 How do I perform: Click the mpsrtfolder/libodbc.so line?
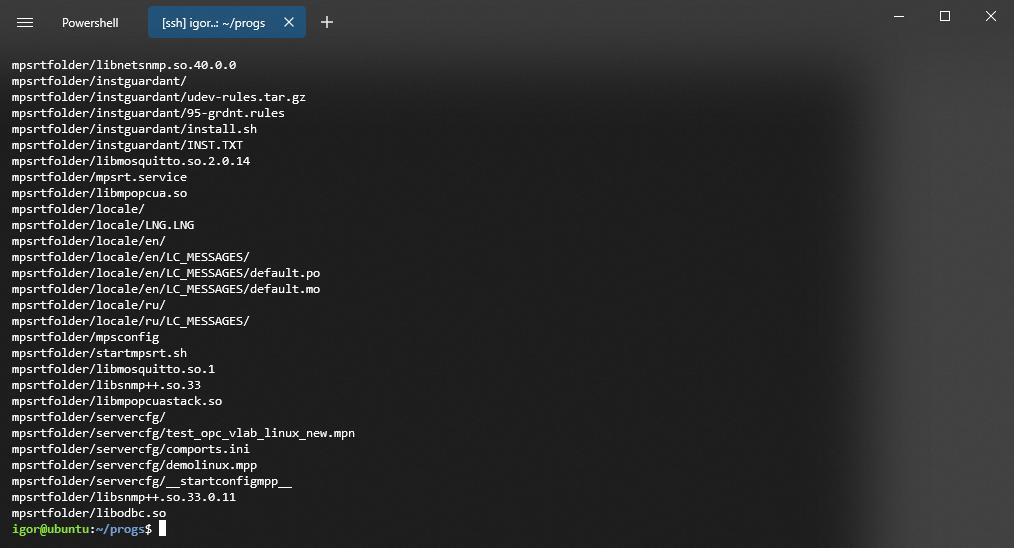coord(89,513)
